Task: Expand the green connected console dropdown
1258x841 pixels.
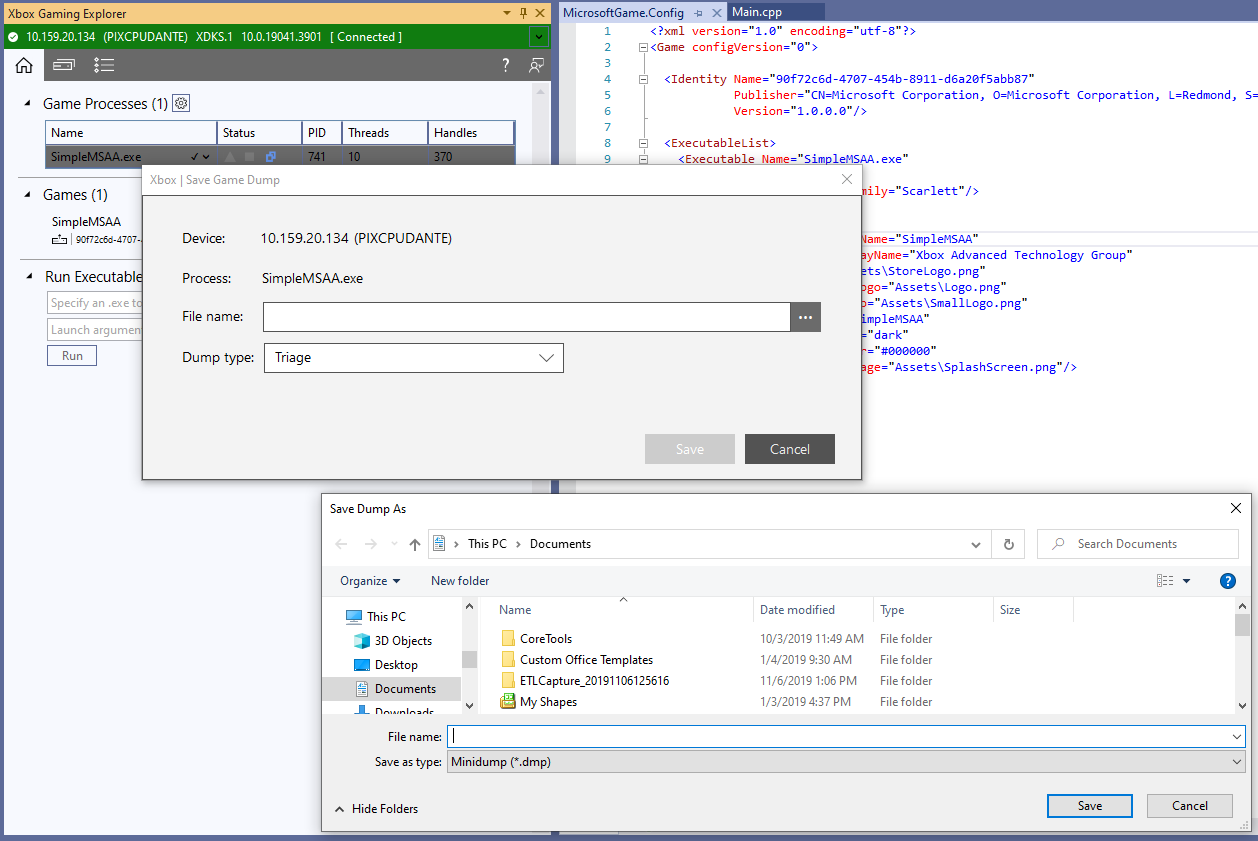Action: 539,37
